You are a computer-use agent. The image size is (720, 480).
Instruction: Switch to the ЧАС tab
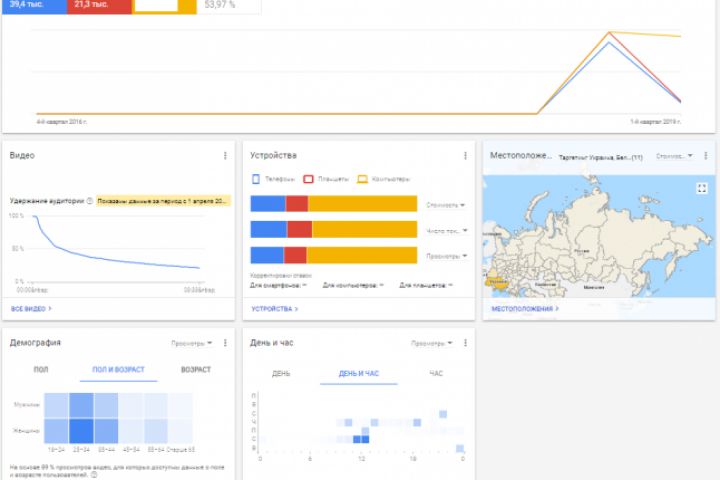[436, 373]
